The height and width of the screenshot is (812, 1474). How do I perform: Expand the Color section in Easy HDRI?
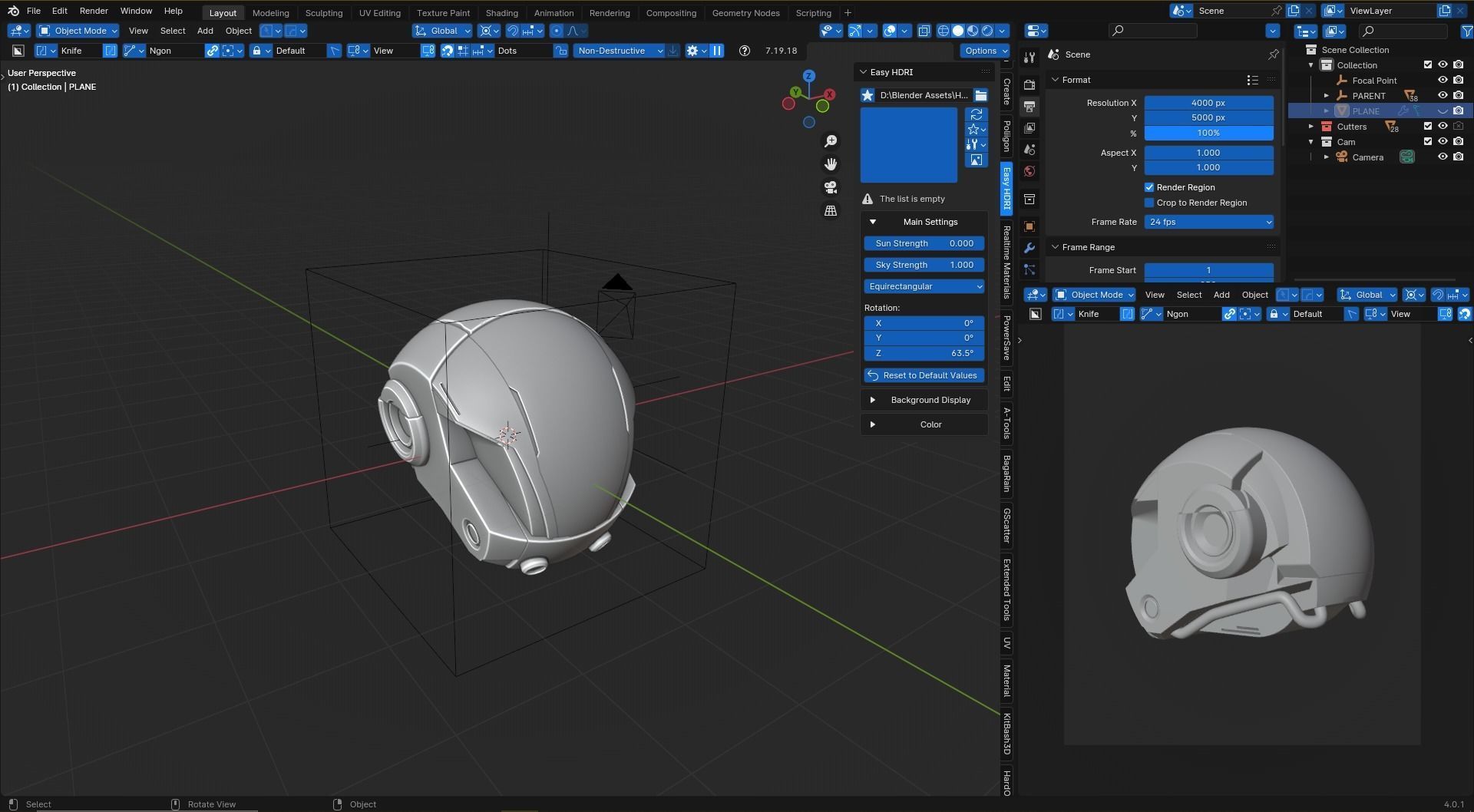[x=924, y=424]
